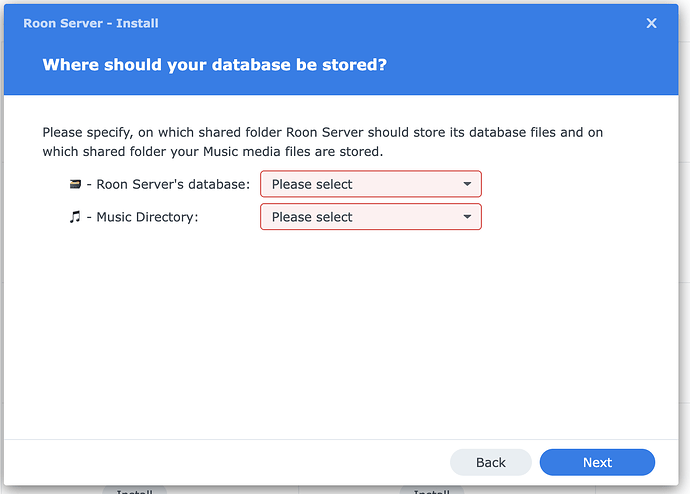Click "Please select" text in the database field
This screenshot has width=690, height=494.
[312, 184]
